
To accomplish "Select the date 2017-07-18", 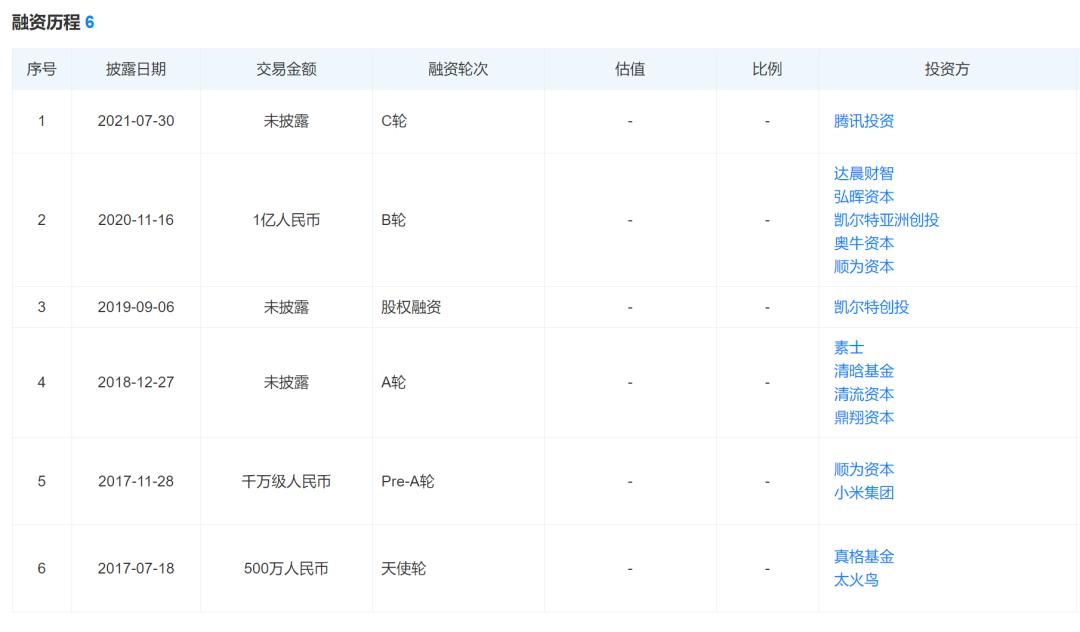I will [x=136, y=569].
